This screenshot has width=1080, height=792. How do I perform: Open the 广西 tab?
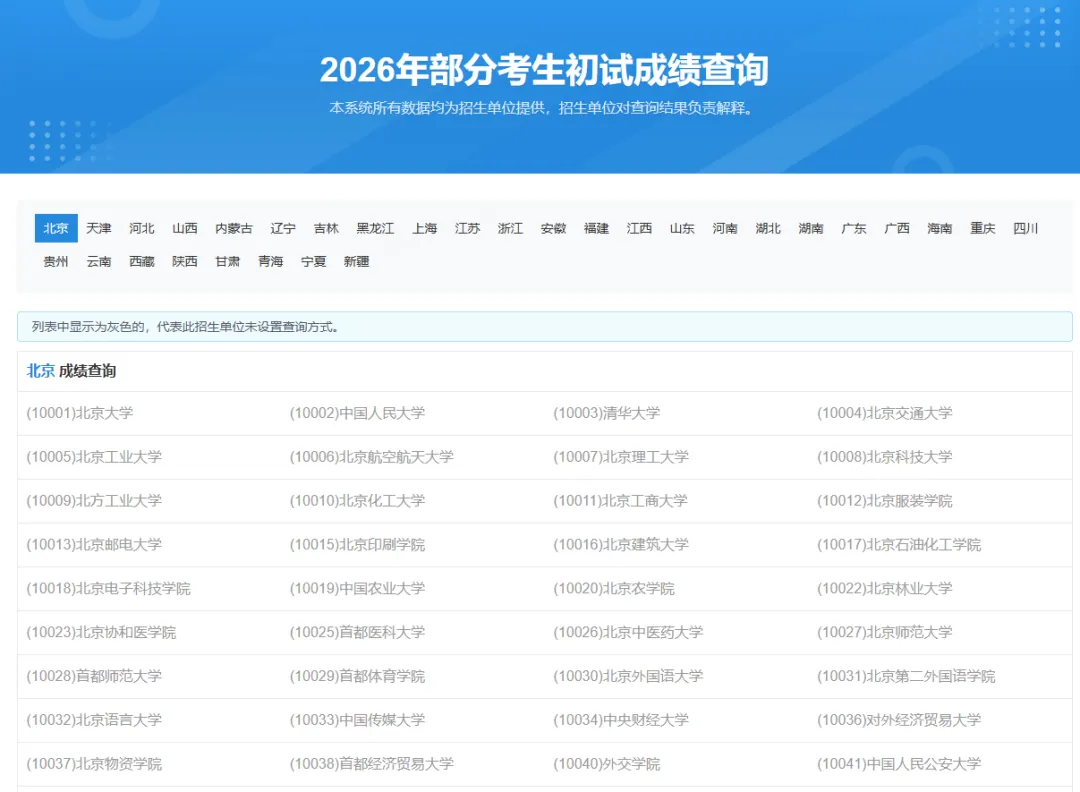pyautogui.click(x=897, y=228)
